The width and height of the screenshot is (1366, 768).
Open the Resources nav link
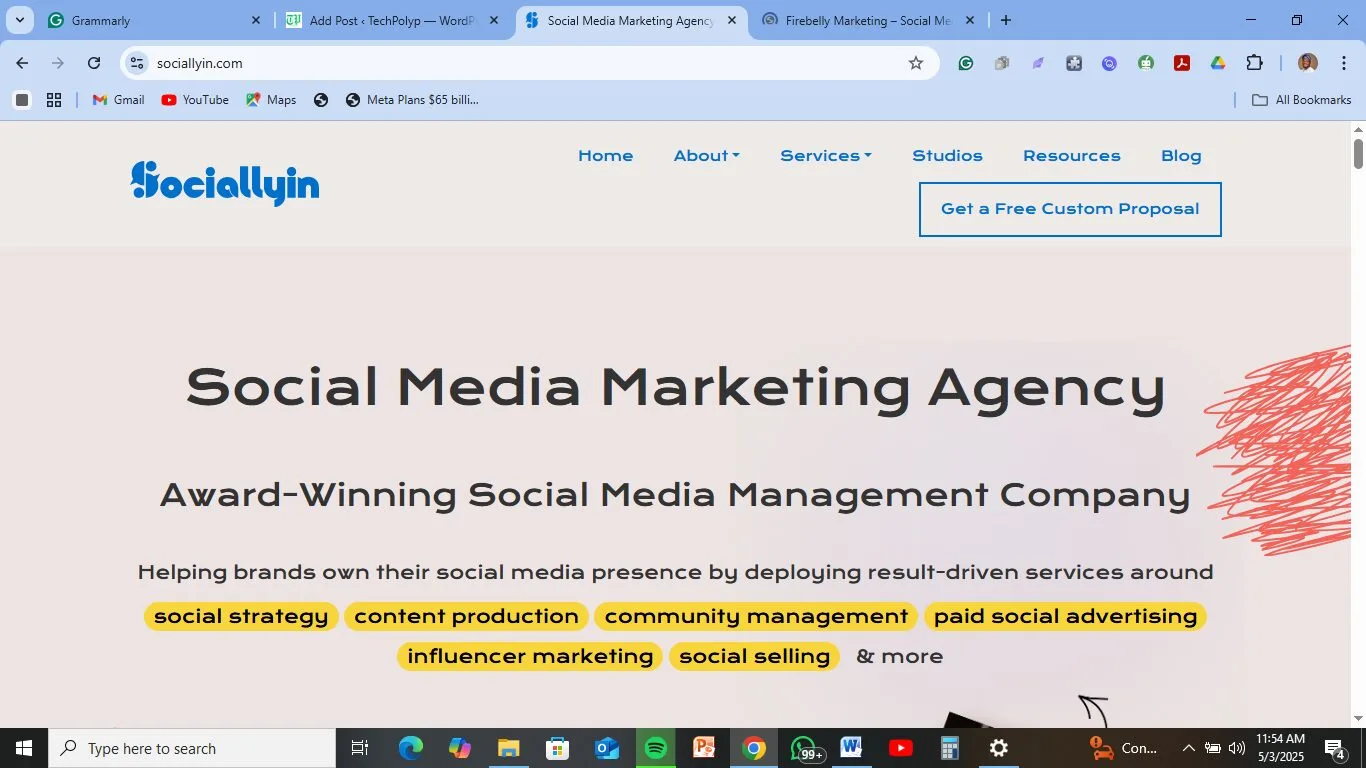(x=1072, y=156)
